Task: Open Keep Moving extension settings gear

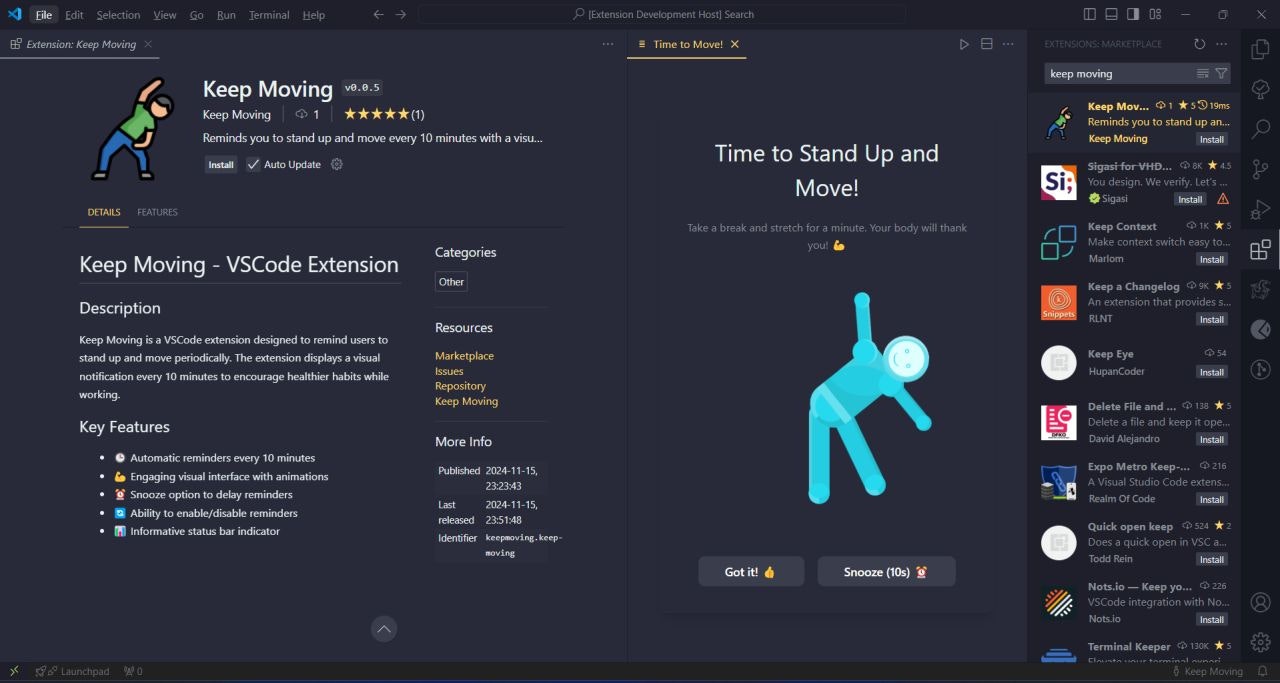Action: [337, 164]
